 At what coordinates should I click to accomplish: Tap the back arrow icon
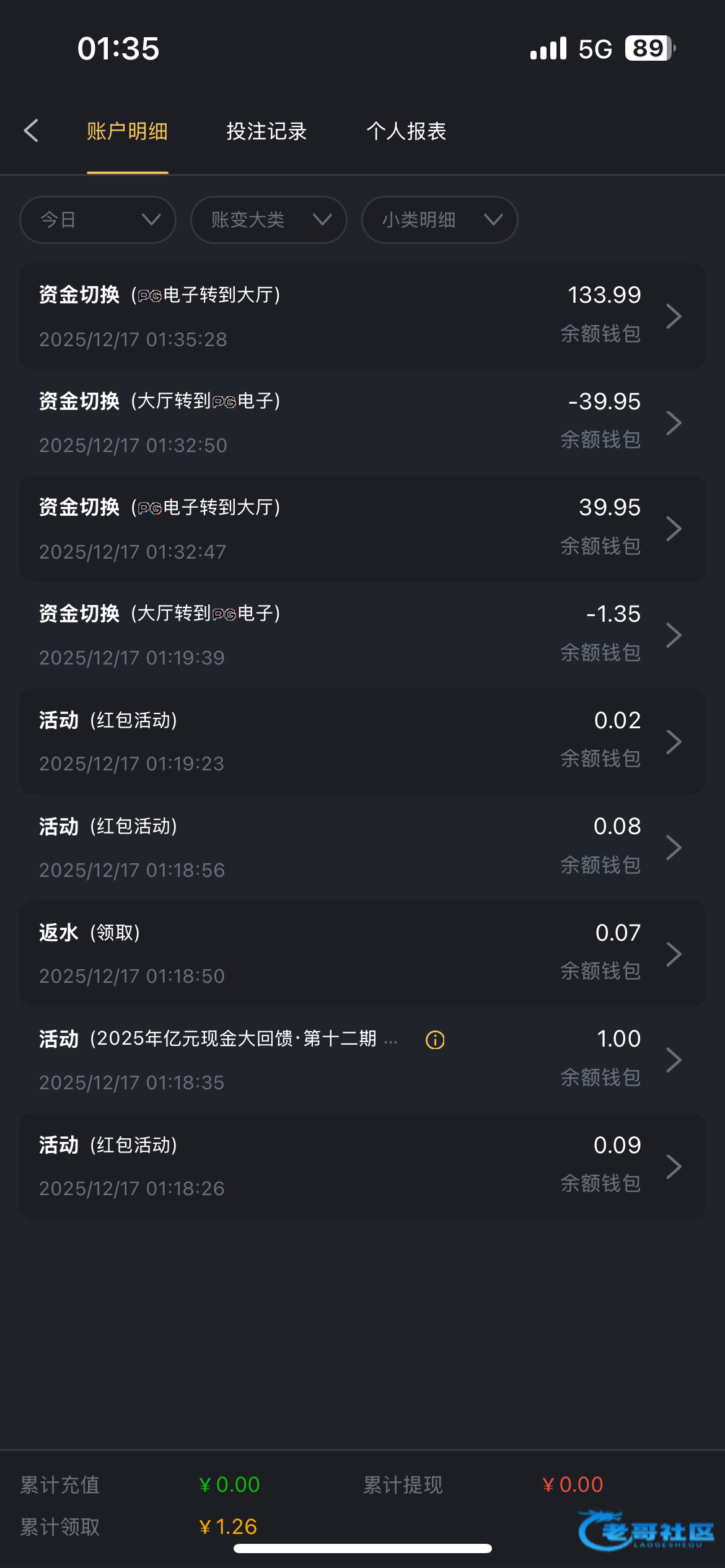tap(32, 131)
